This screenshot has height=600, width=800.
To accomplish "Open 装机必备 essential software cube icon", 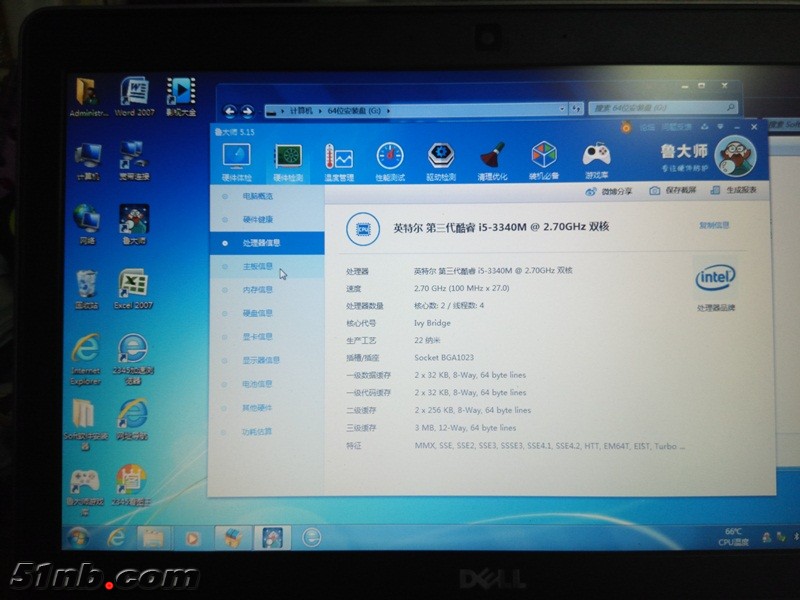I will pos(544,160).
